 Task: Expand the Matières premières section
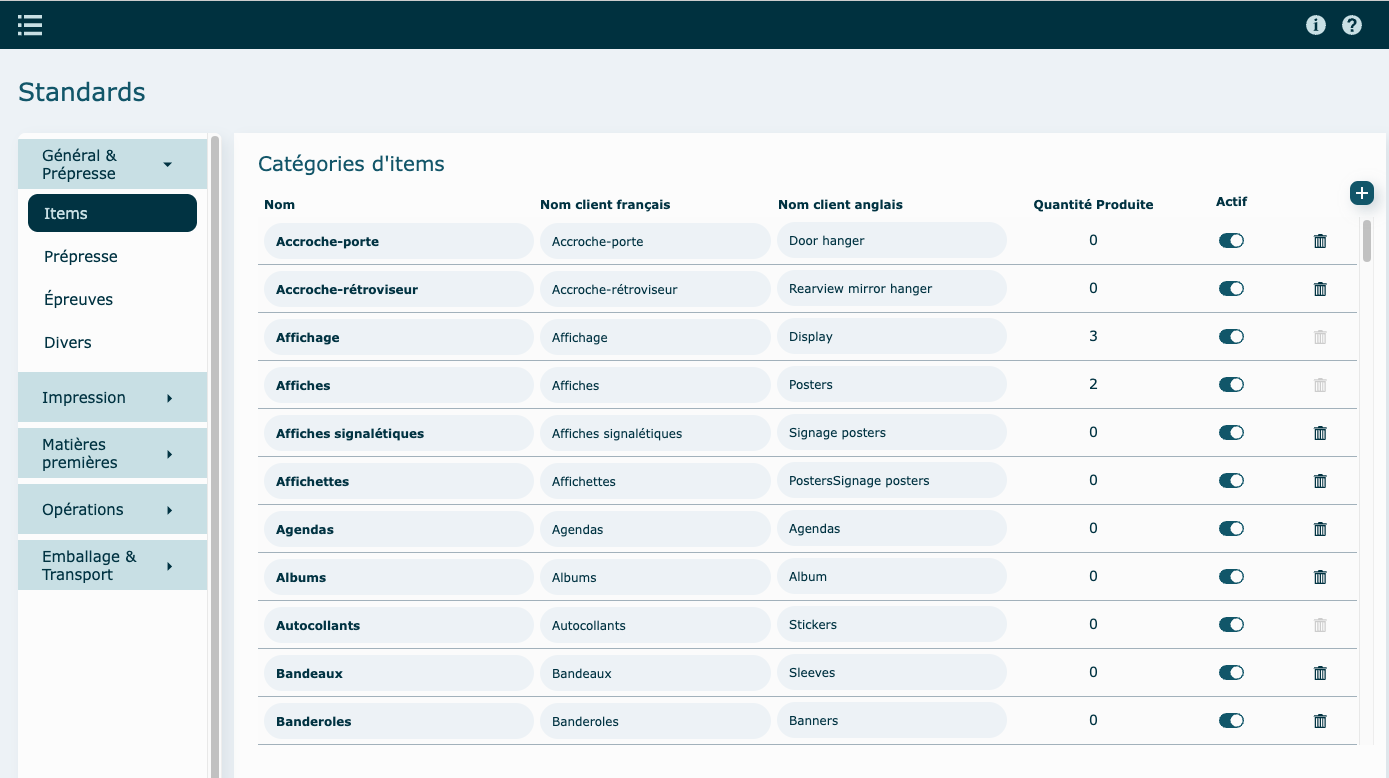click(112, 454)
